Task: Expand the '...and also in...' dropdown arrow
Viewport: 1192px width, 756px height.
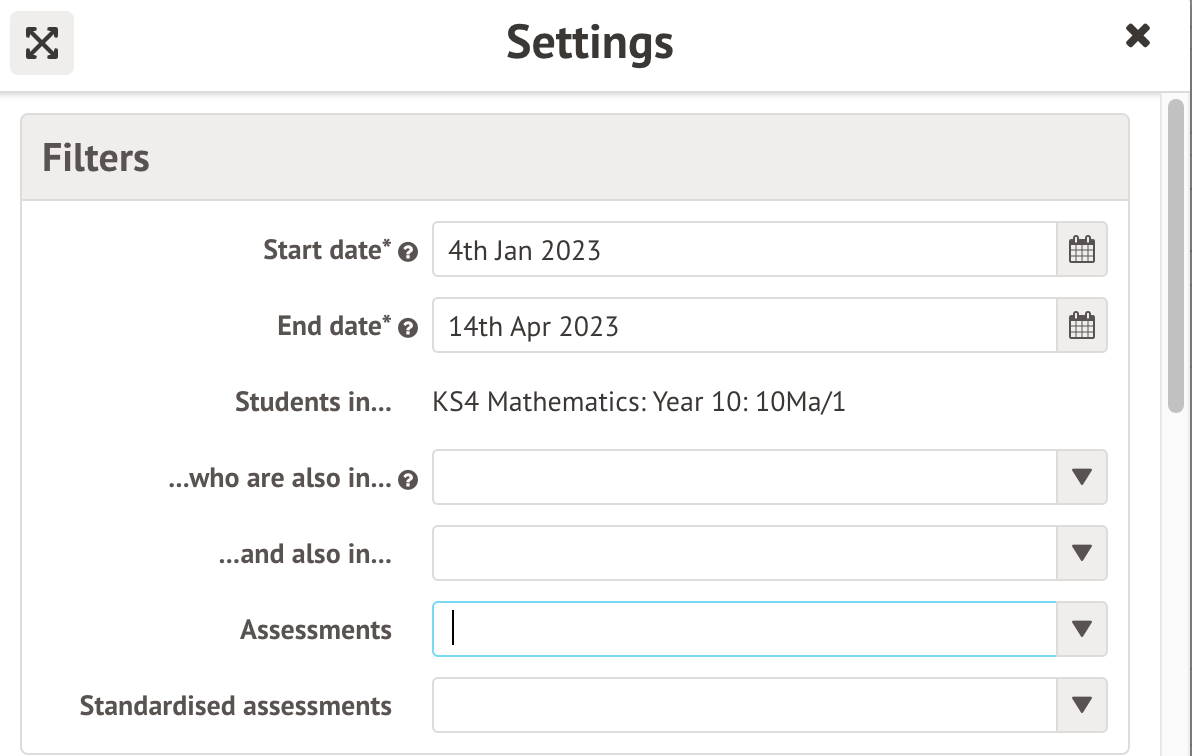Action: [x=1082, y=553]
